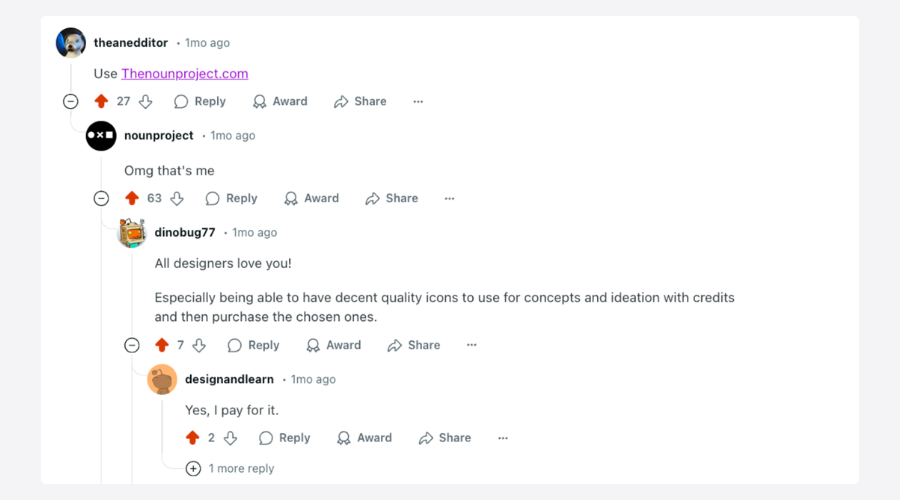Collapse dinobug77's reply thread
Viewport: 900px width, 500px height.
pyautogui.click(x=132, y=345)
